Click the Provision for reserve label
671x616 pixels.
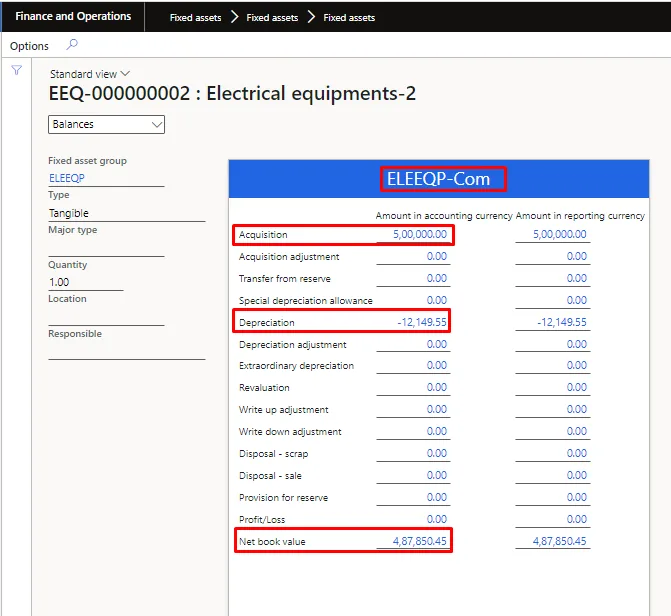point(283,498)
